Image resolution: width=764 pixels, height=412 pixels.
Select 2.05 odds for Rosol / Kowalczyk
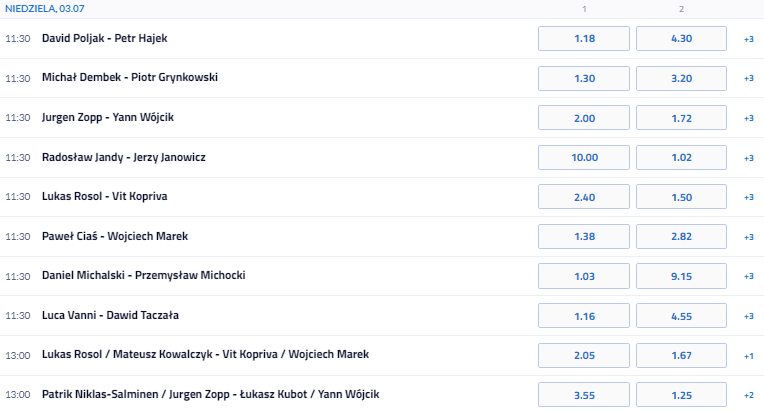pyautogui.click(x=584, y=355)
